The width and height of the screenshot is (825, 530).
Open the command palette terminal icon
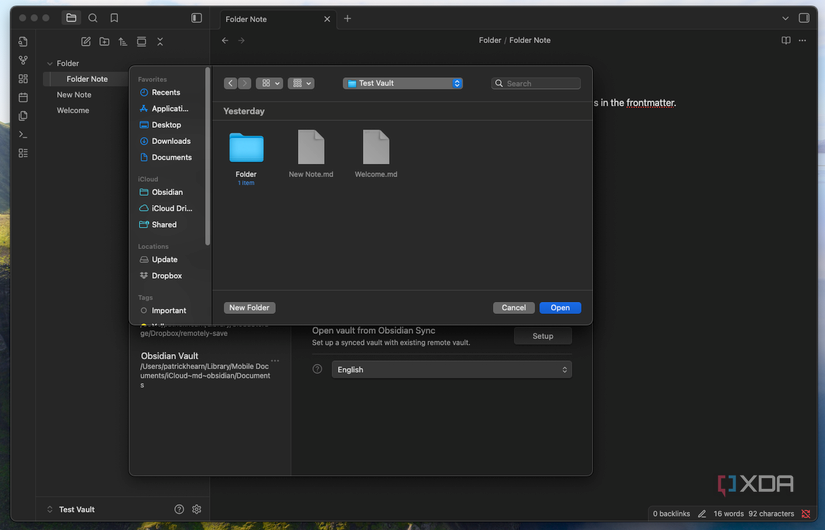[x=23, y=134]
